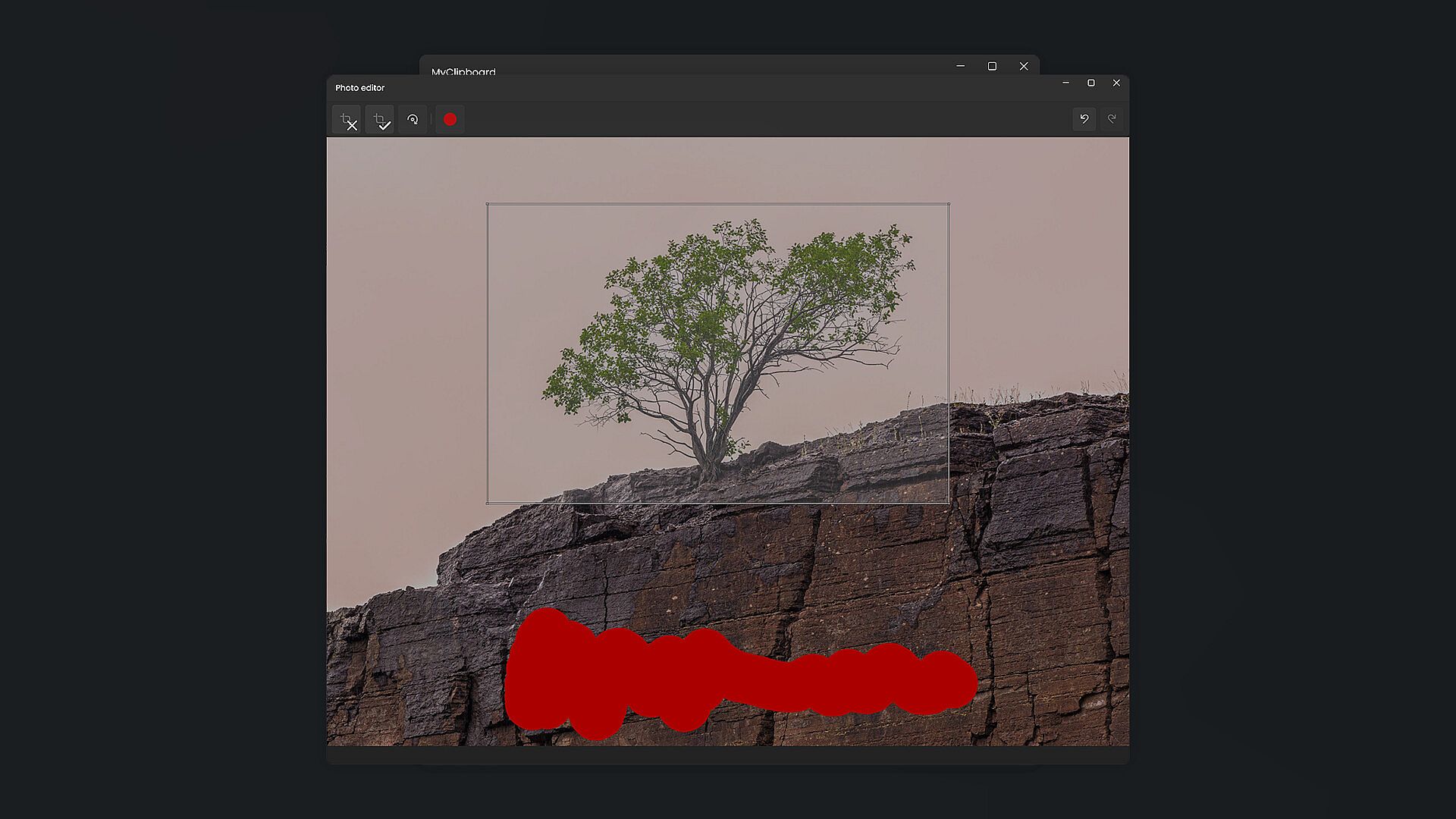The height and width of the screenshot is (819, 1456).
Task: Rotate the image using toolbar icon
Action: (x=413, y=120)
